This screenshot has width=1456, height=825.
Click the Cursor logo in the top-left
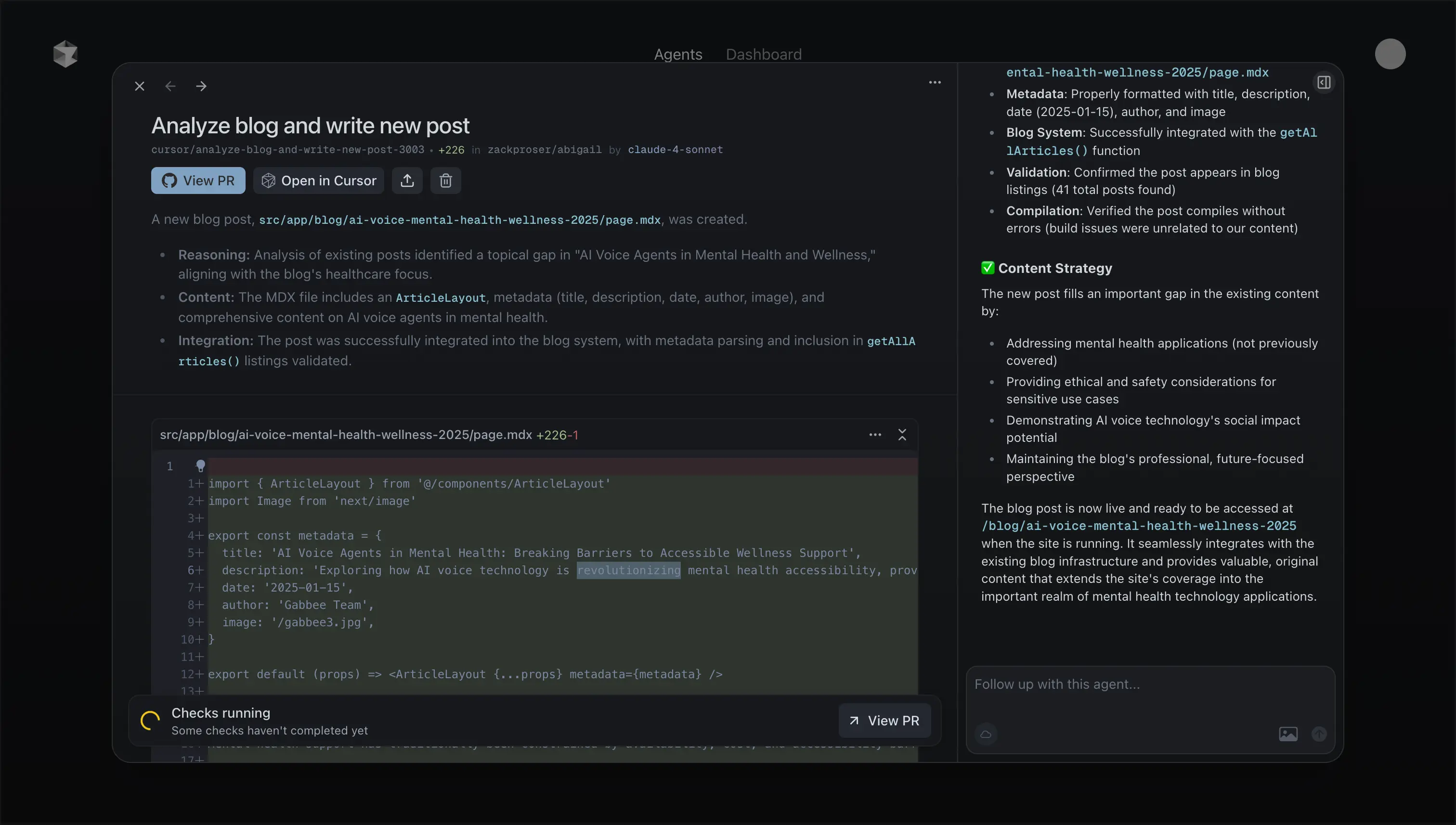point(65,54)
